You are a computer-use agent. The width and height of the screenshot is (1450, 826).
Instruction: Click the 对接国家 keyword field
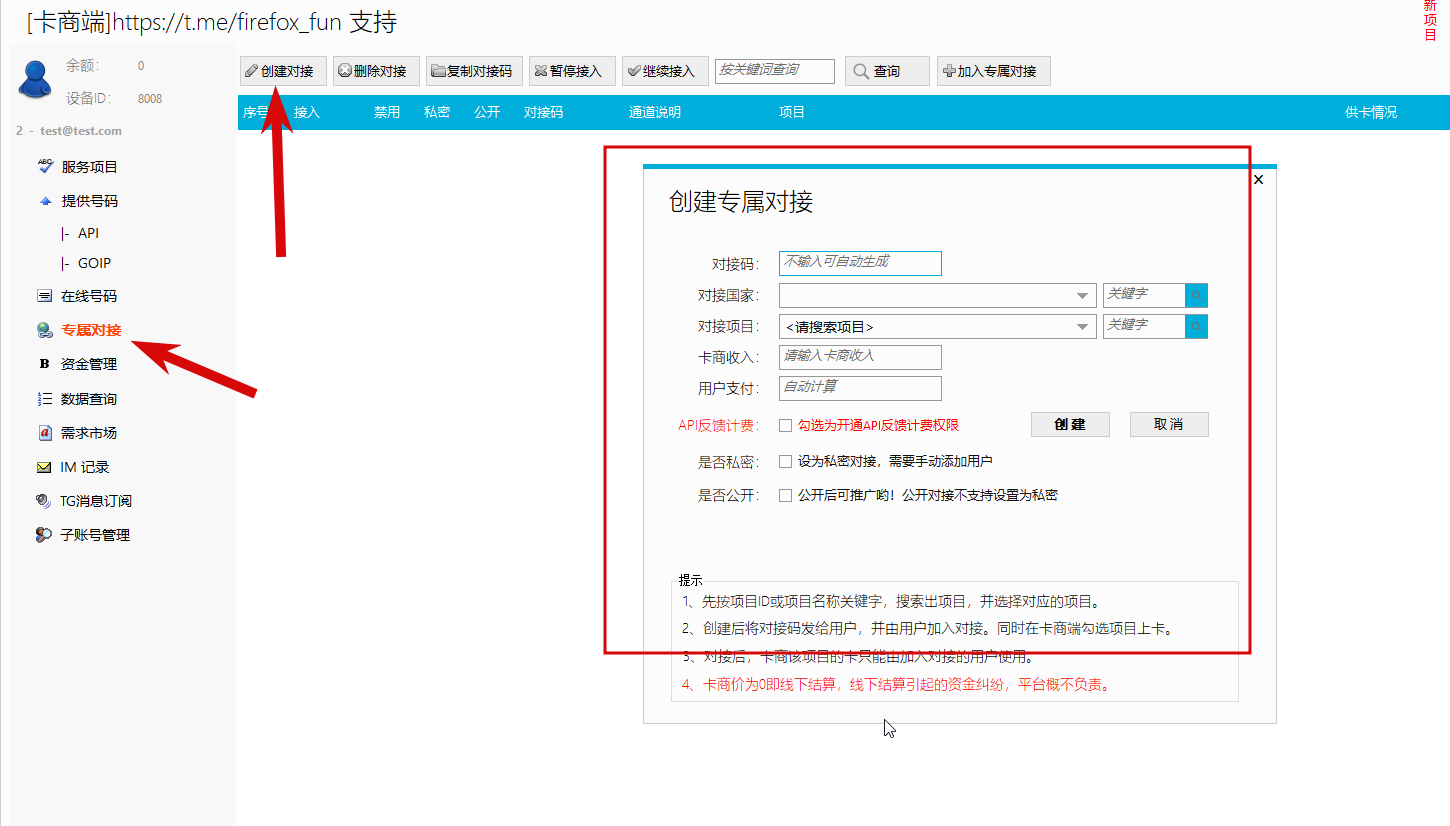click(x=1144, y=295)
